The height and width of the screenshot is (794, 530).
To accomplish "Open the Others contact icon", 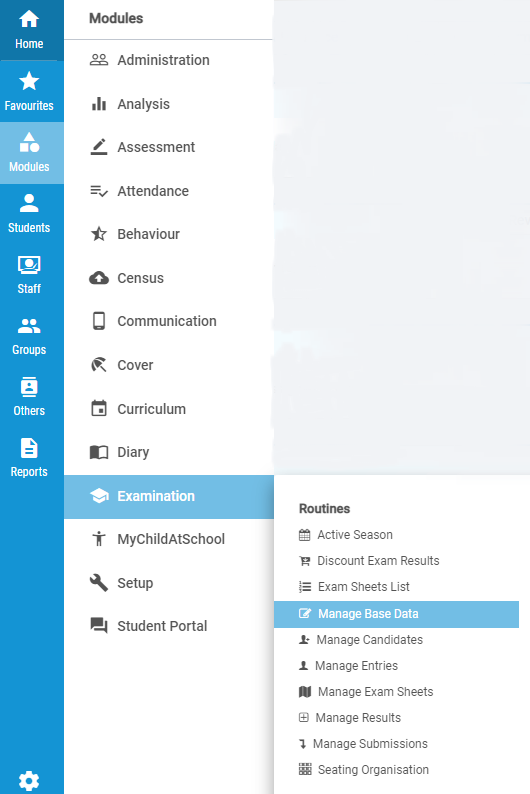I will pos(29,387).
